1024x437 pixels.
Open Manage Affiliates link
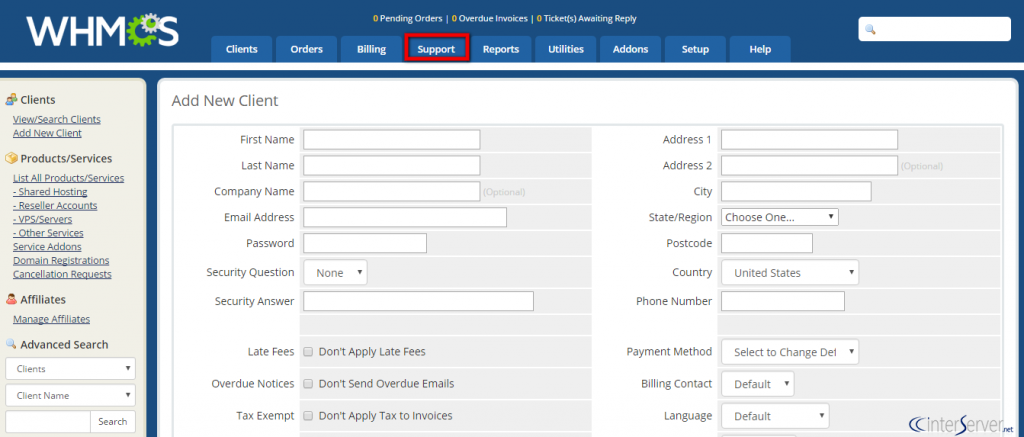click(x=52, y=319)
